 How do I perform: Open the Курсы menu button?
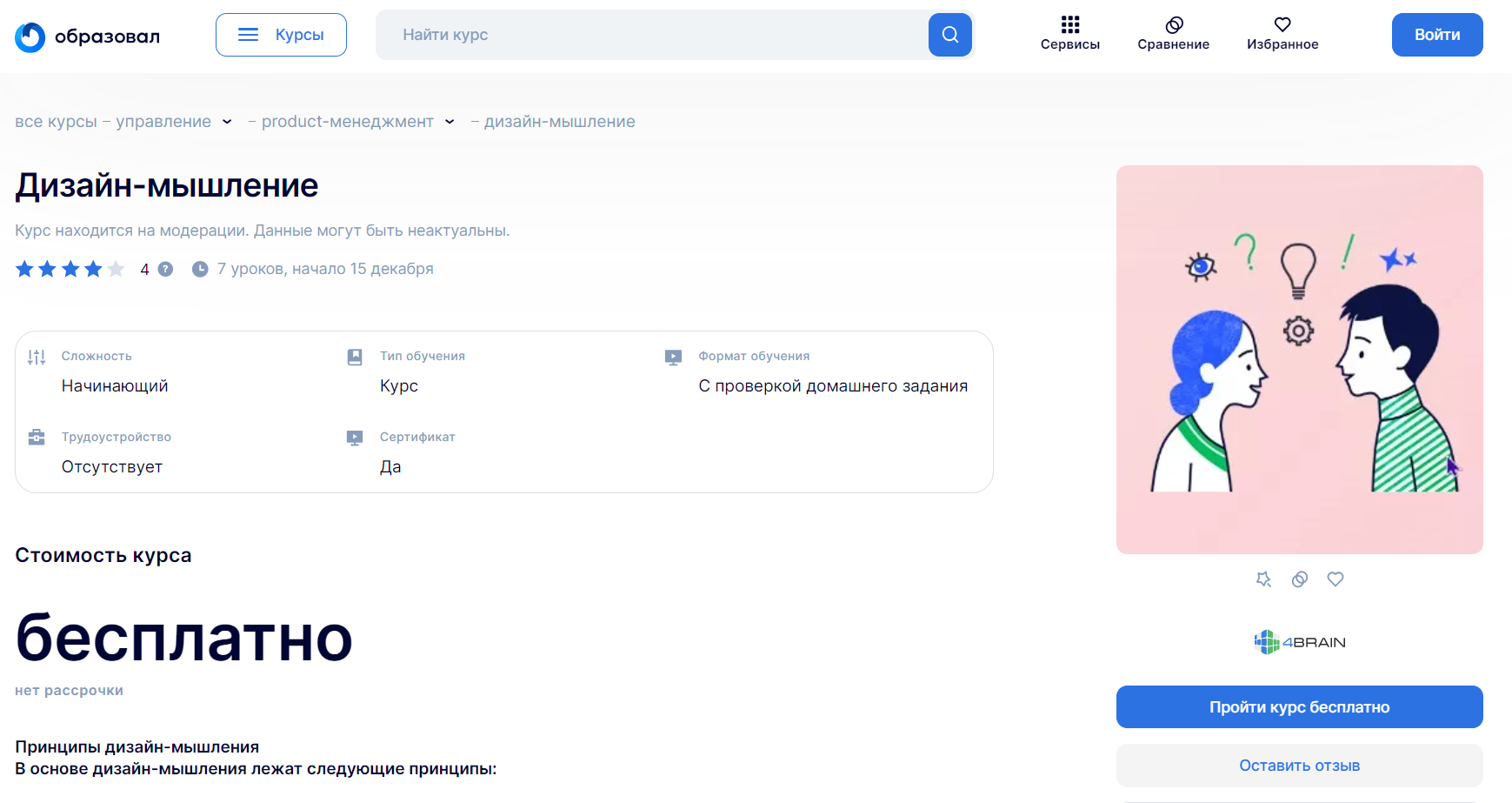[281, 35]
